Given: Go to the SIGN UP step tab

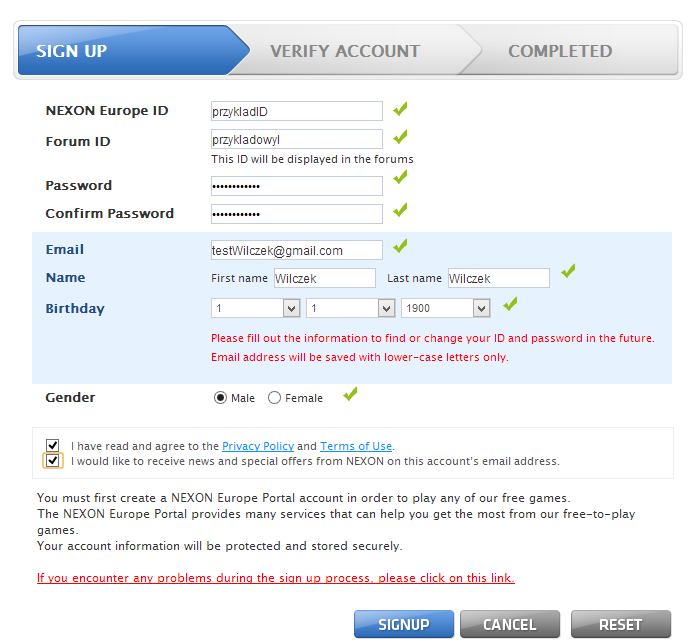Looking at the screenshot, I should [132, 50].
